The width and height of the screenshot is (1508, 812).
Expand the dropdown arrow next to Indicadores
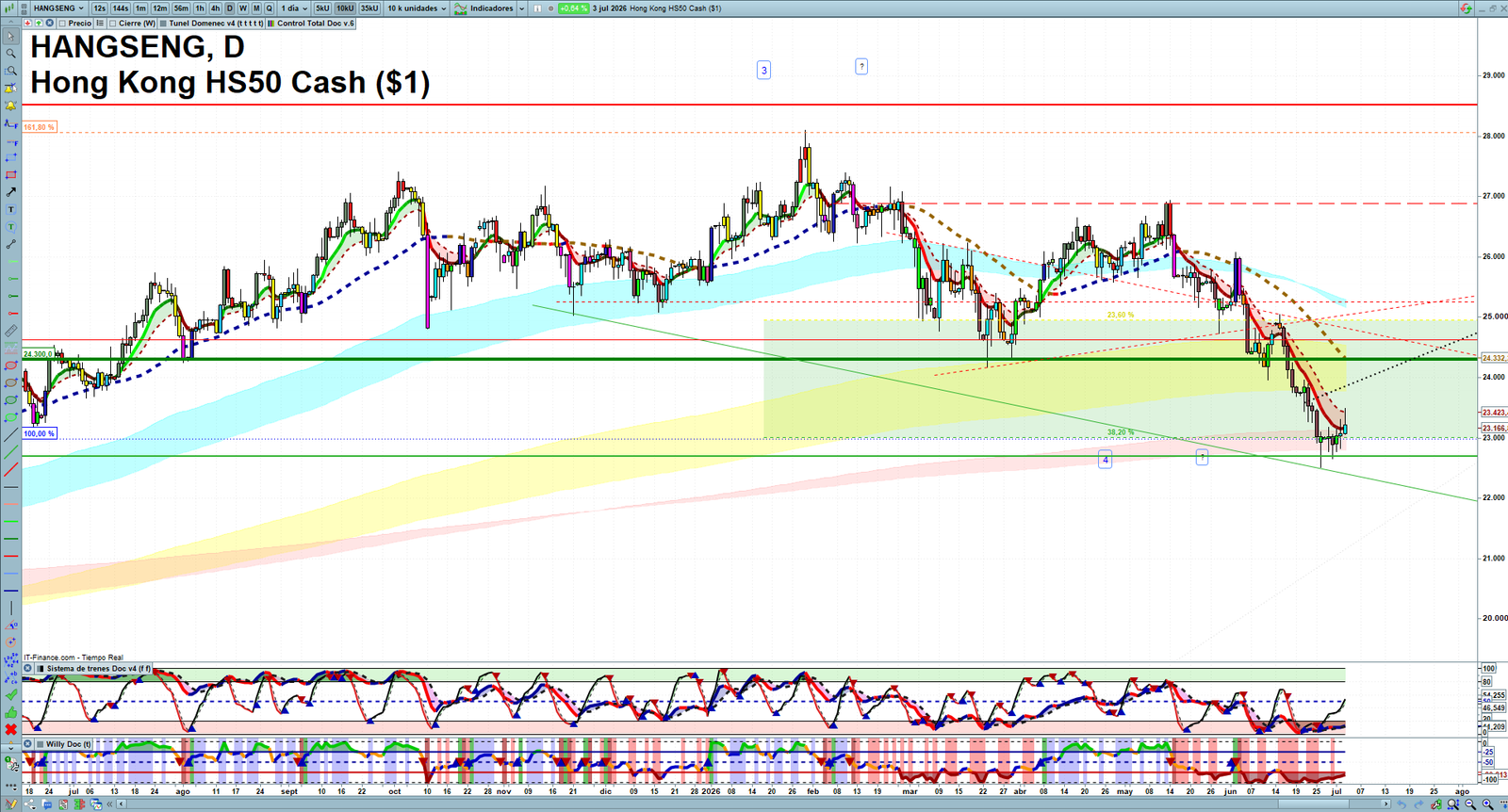pyautogui.click(x=521, y=8)
